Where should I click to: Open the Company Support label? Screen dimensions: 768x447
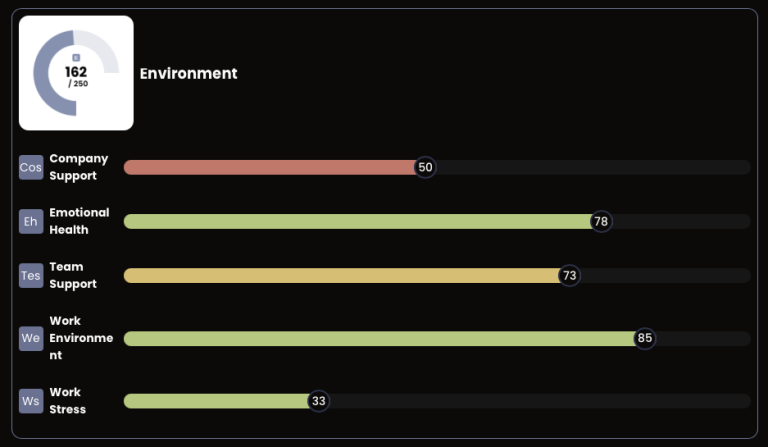coord(78,167)
